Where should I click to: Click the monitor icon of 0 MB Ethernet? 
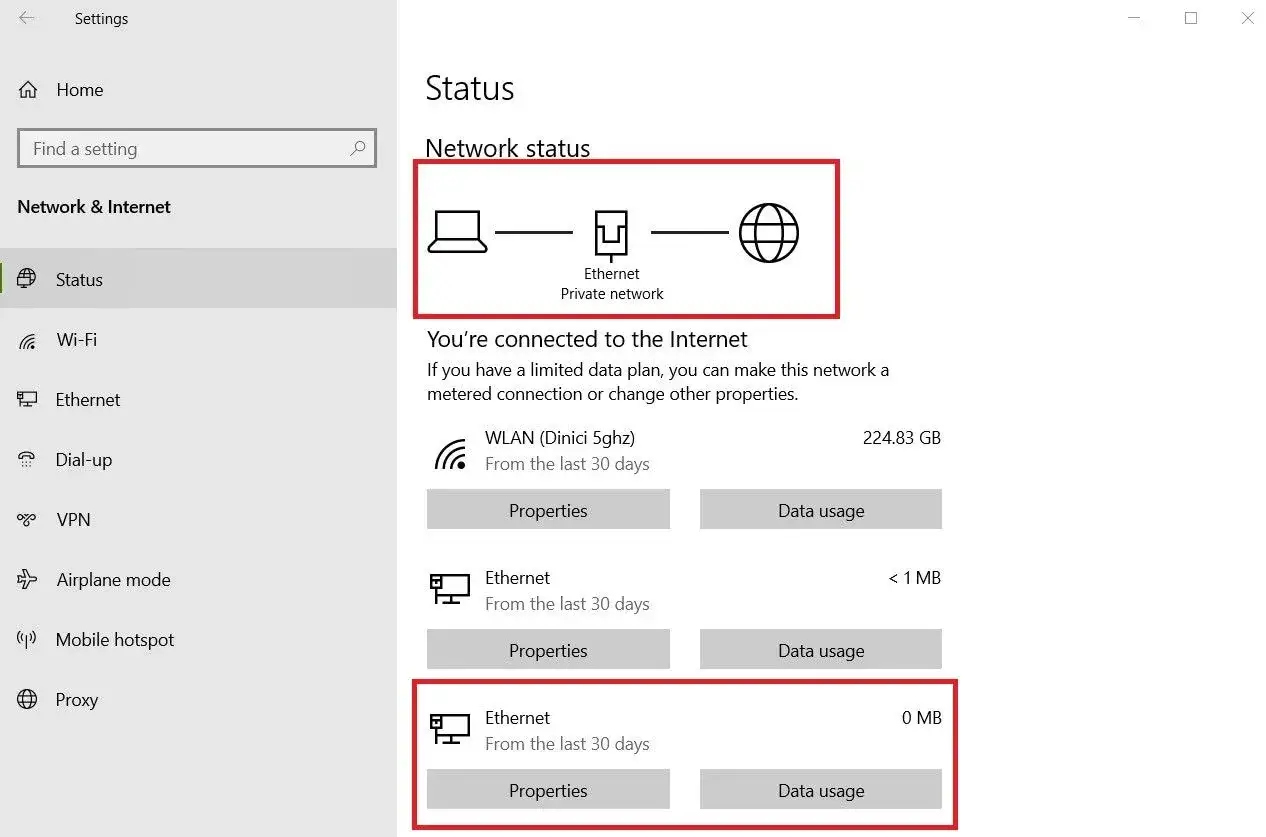[x=450, y=728]
